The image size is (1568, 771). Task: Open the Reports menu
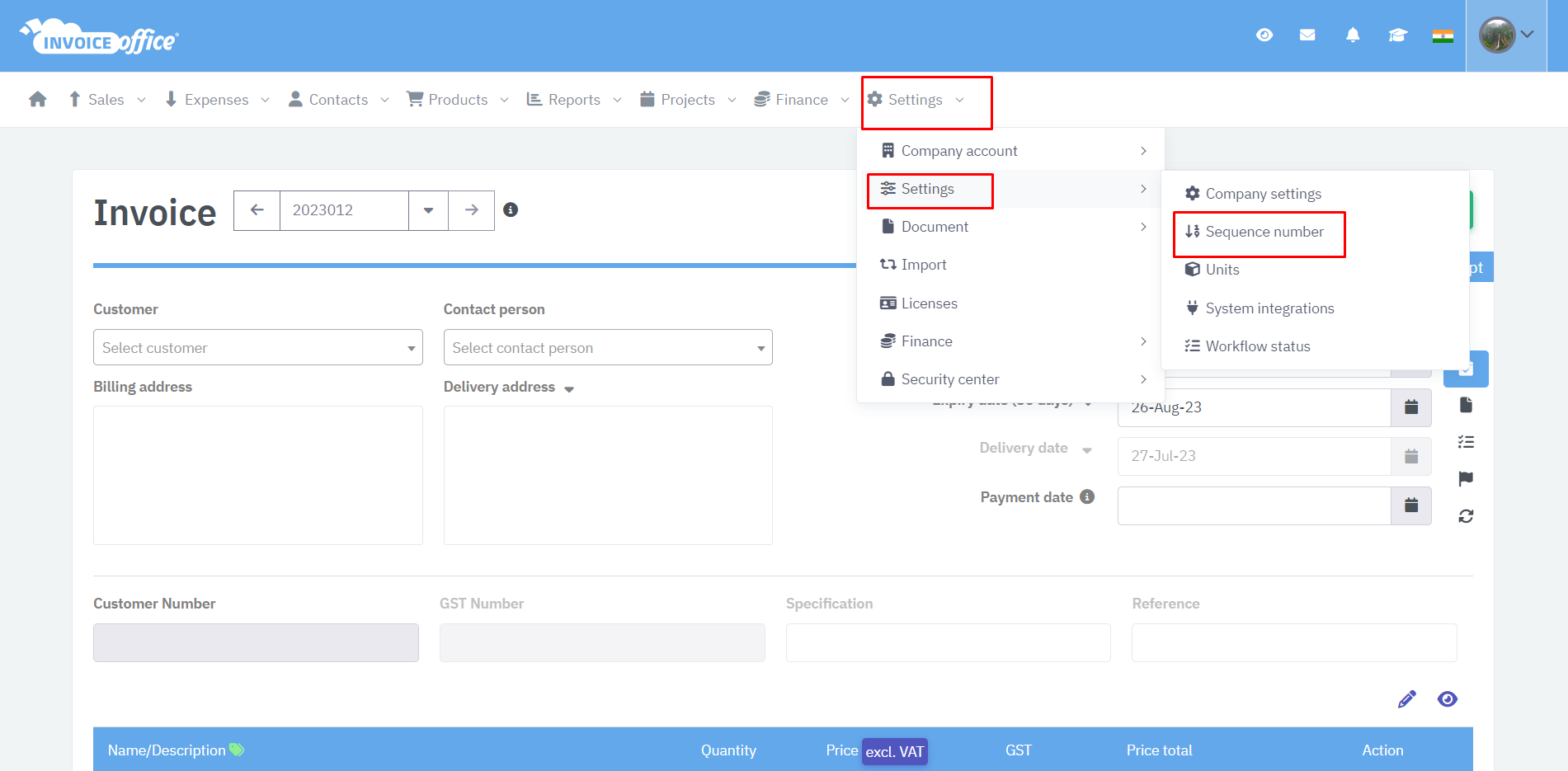click(x=572, y=99)
